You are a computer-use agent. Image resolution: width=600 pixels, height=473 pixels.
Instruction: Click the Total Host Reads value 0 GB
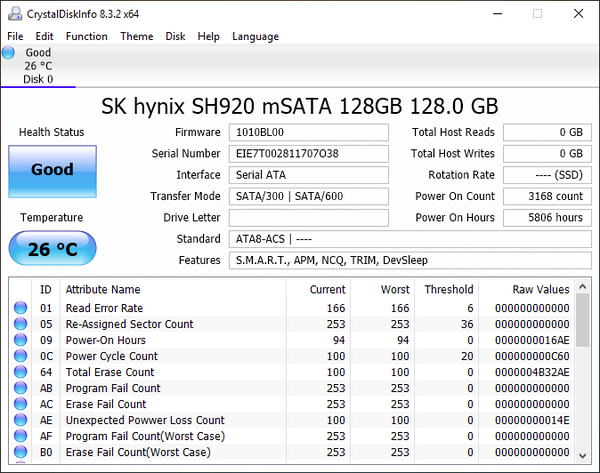tap(547, 132)
